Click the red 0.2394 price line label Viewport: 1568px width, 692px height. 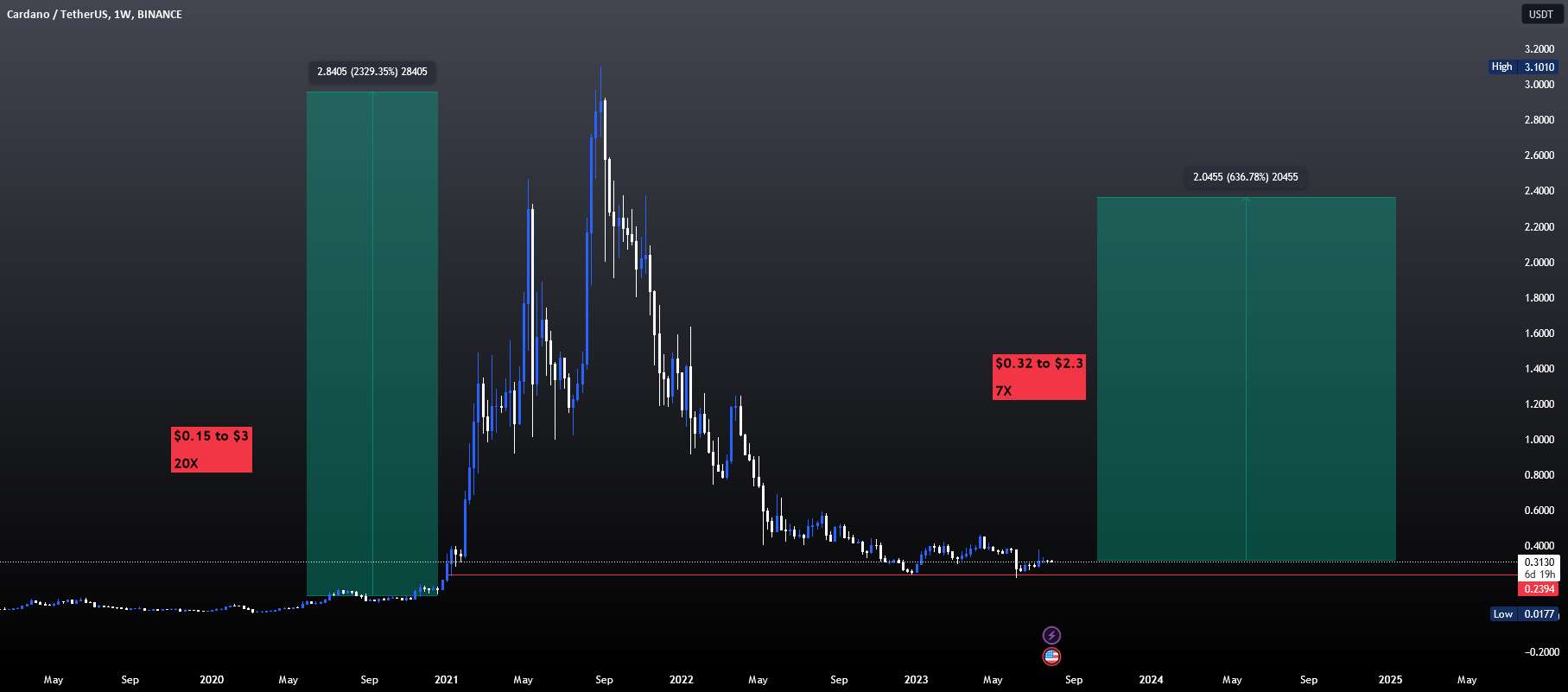1539,589
